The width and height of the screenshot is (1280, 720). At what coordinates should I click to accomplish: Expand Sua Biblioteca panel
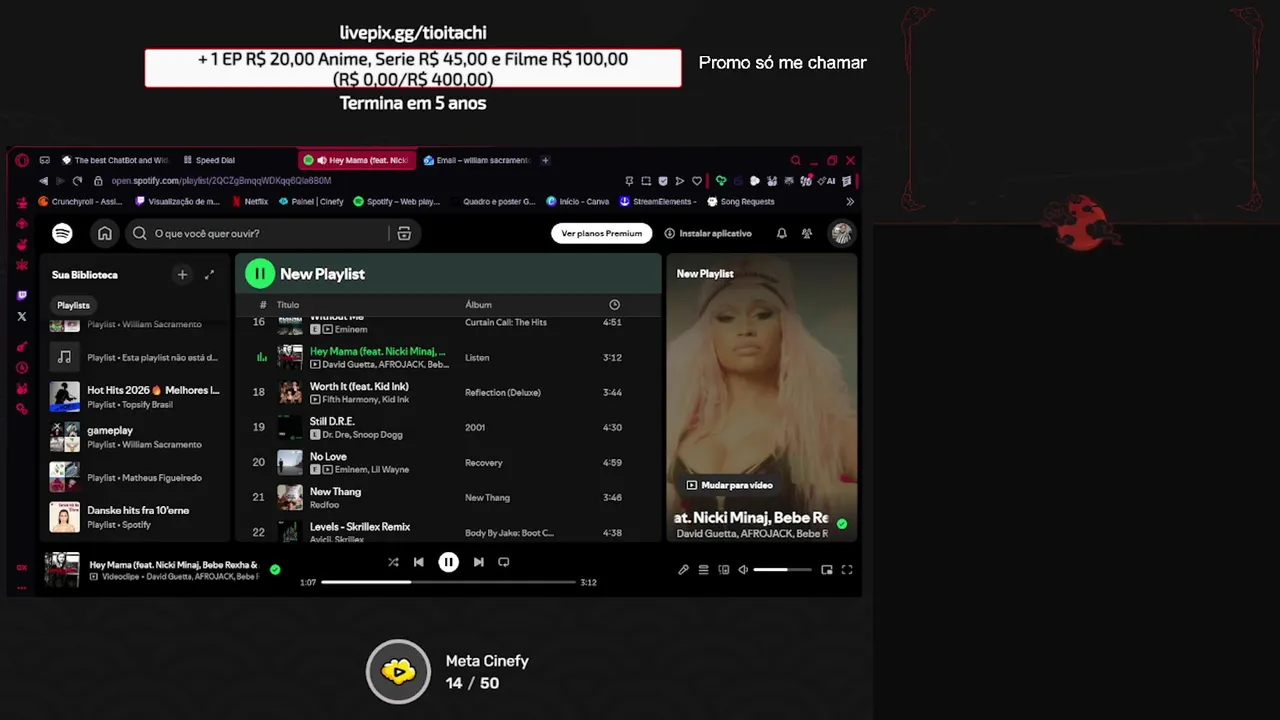click(209, 274)
